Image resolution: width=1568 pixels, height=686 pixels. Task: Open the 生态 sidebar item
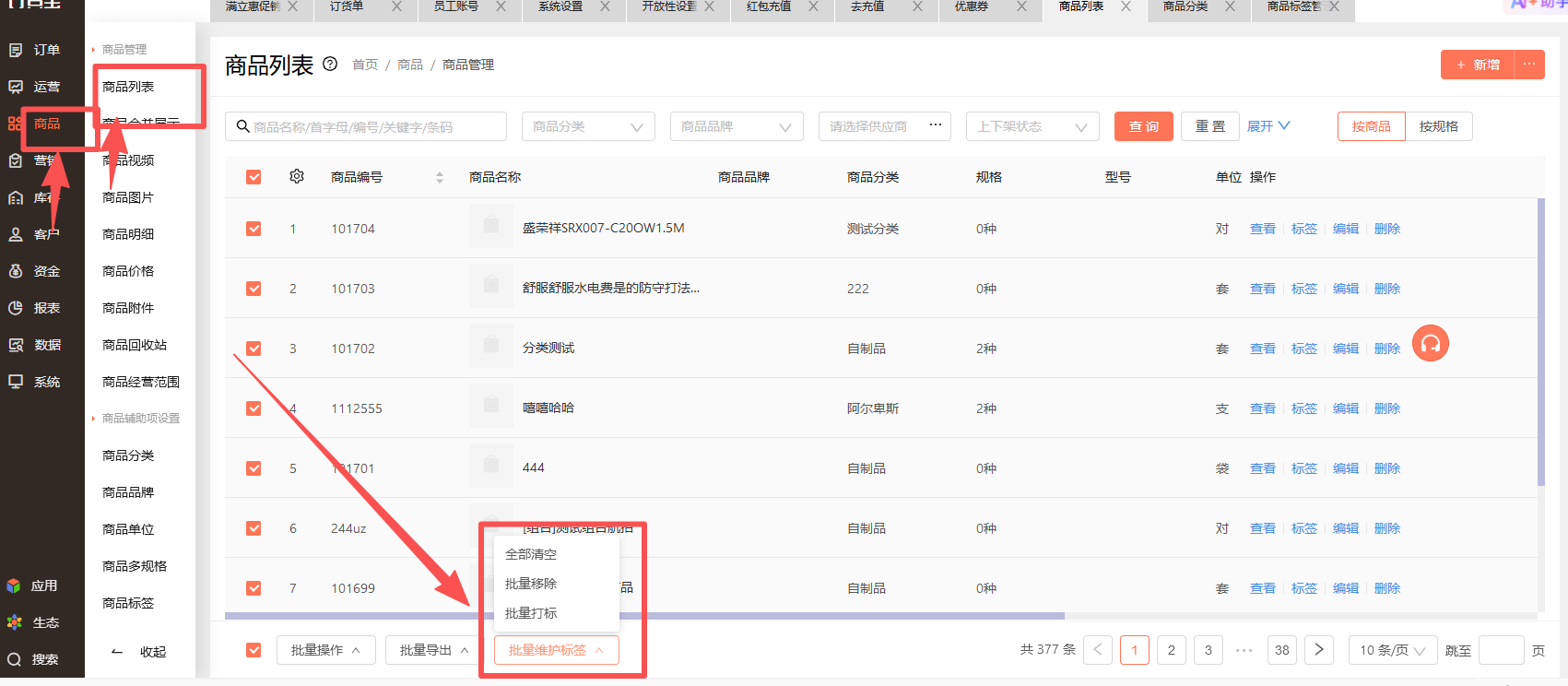point(33,622)
